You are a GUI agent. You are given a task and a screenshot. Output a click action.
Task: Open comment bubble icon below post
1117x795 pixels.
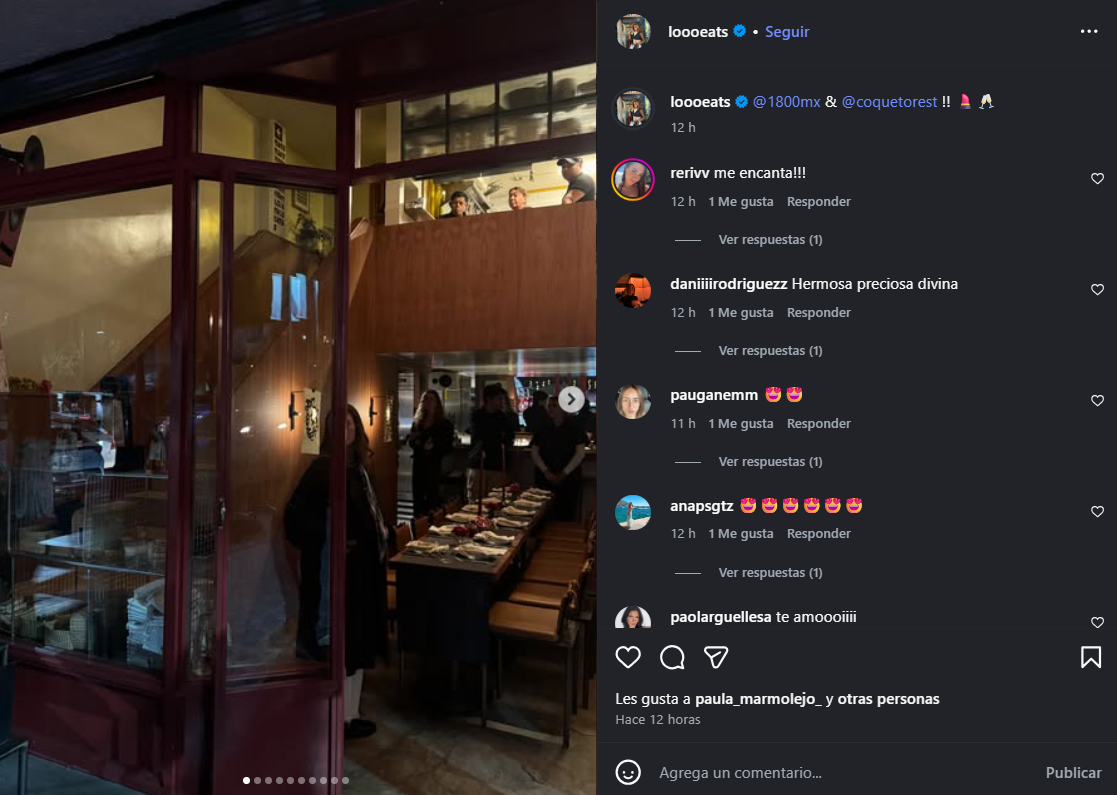click(x=672, y=658)
